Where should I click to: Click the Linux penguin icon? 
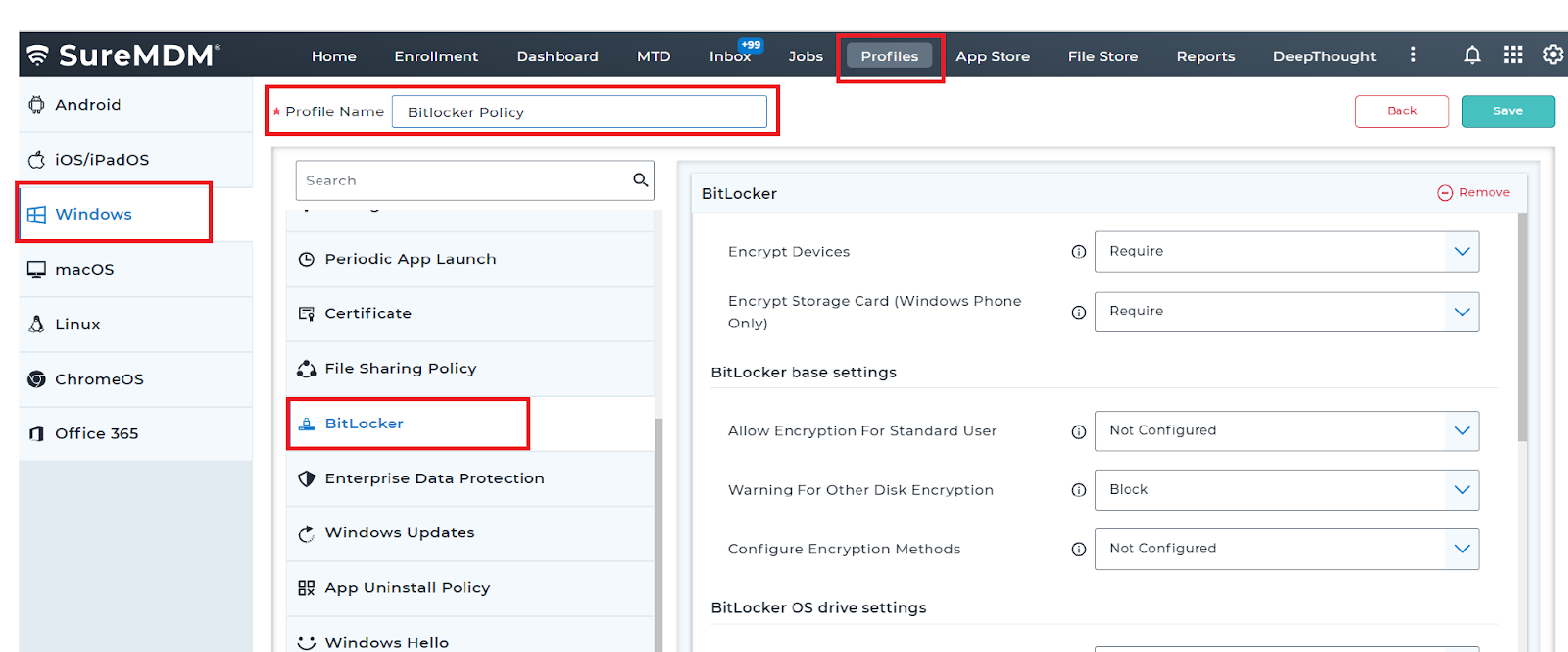point(36,324)
